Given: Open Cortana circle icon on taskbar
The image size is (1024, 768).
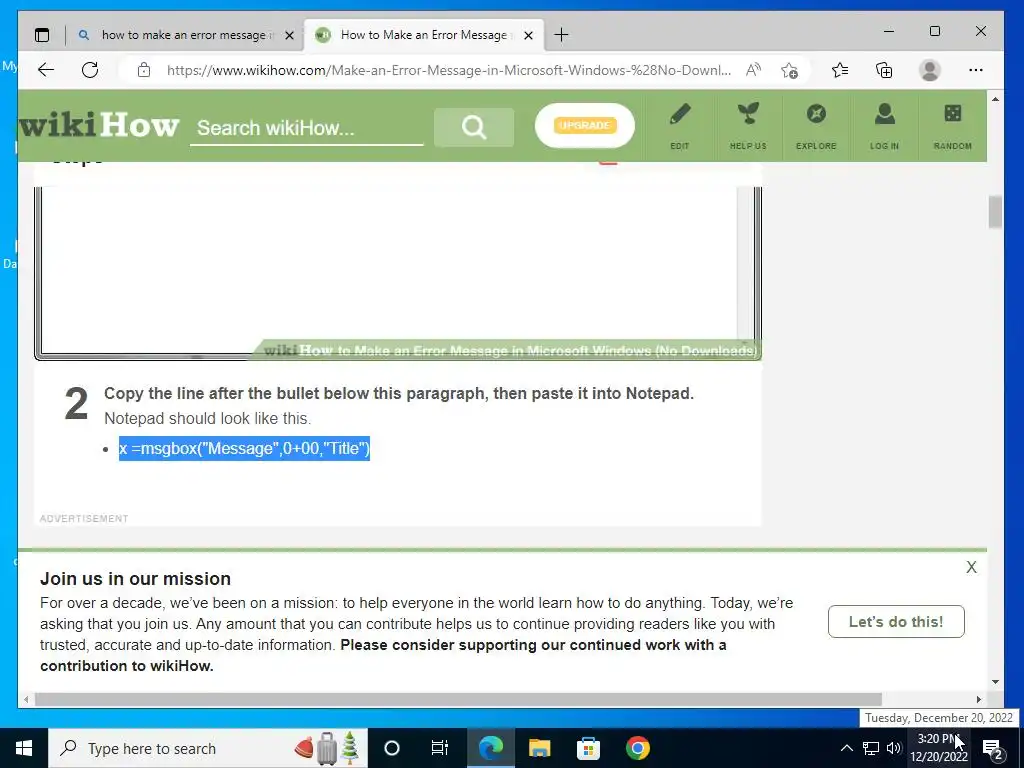Looking at the screenshot, I should (x=391, y=748).
